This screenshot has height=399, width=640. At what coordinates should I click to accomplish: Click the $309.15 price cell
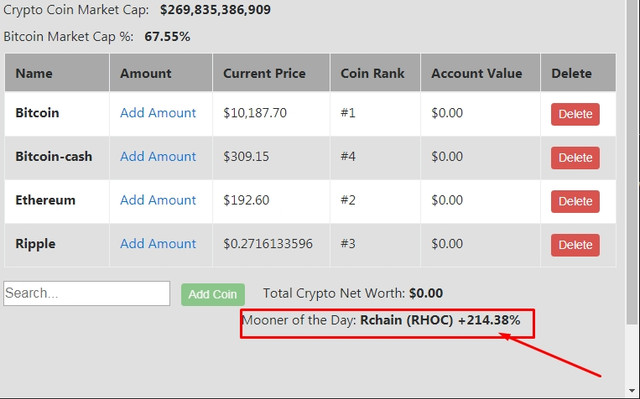271,157
